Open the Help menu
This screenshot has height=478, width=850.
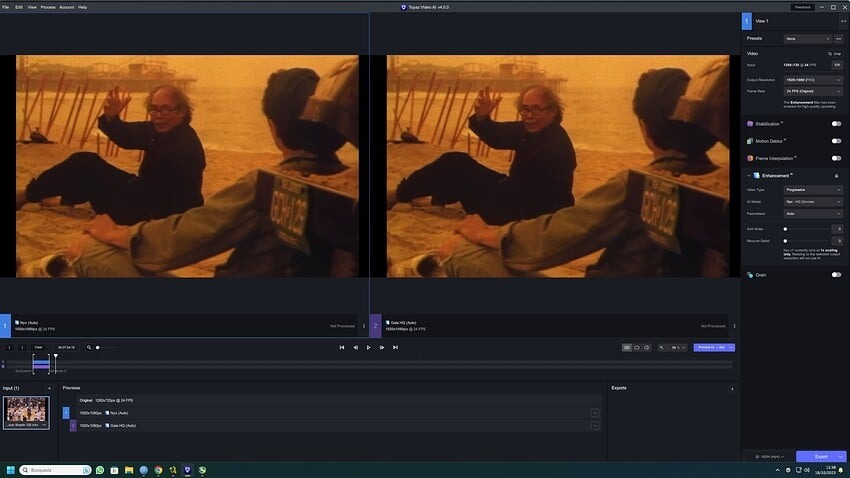[82, 7]
